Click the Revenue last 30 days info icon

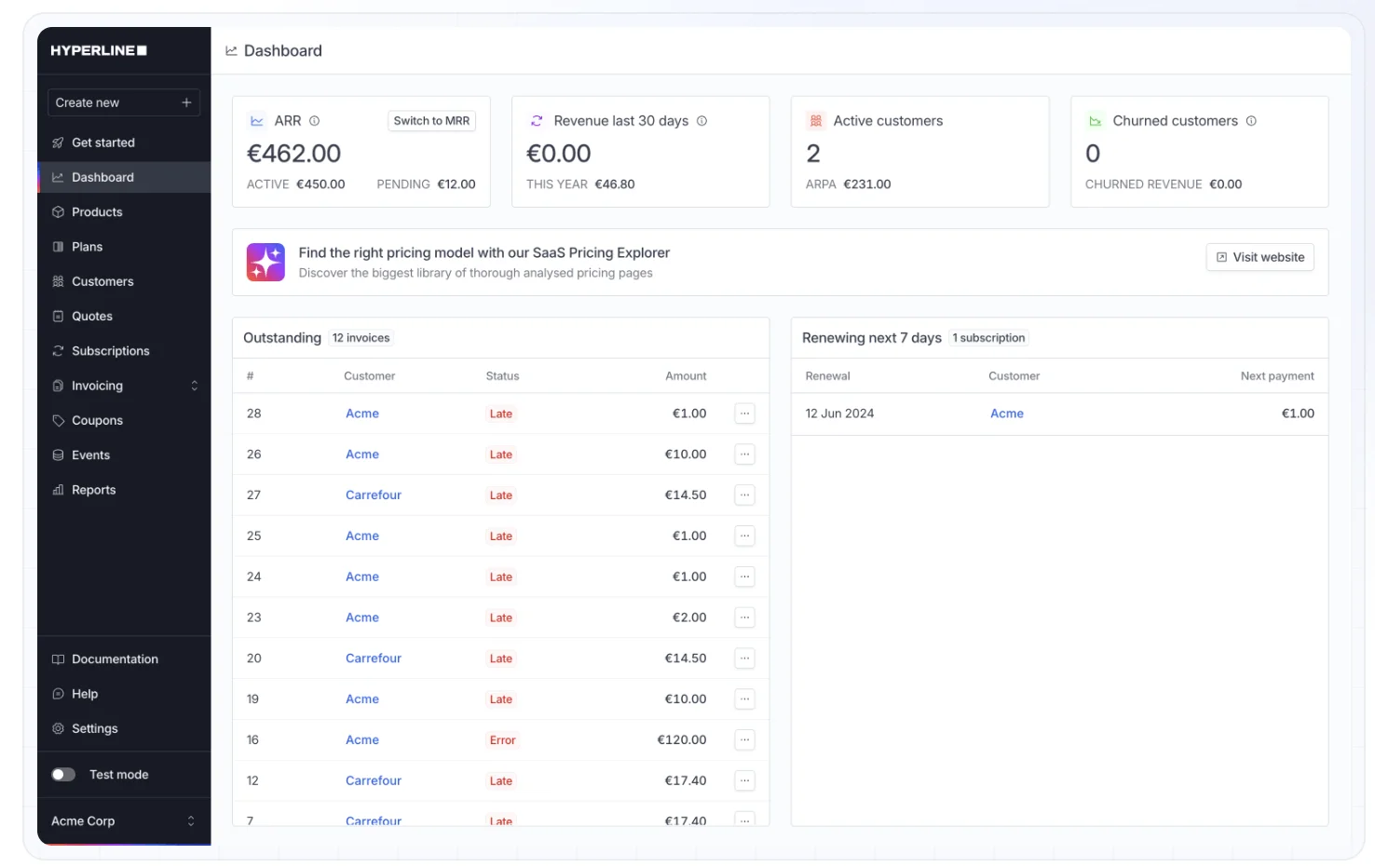pyautogui.click(x=701, y=121)
